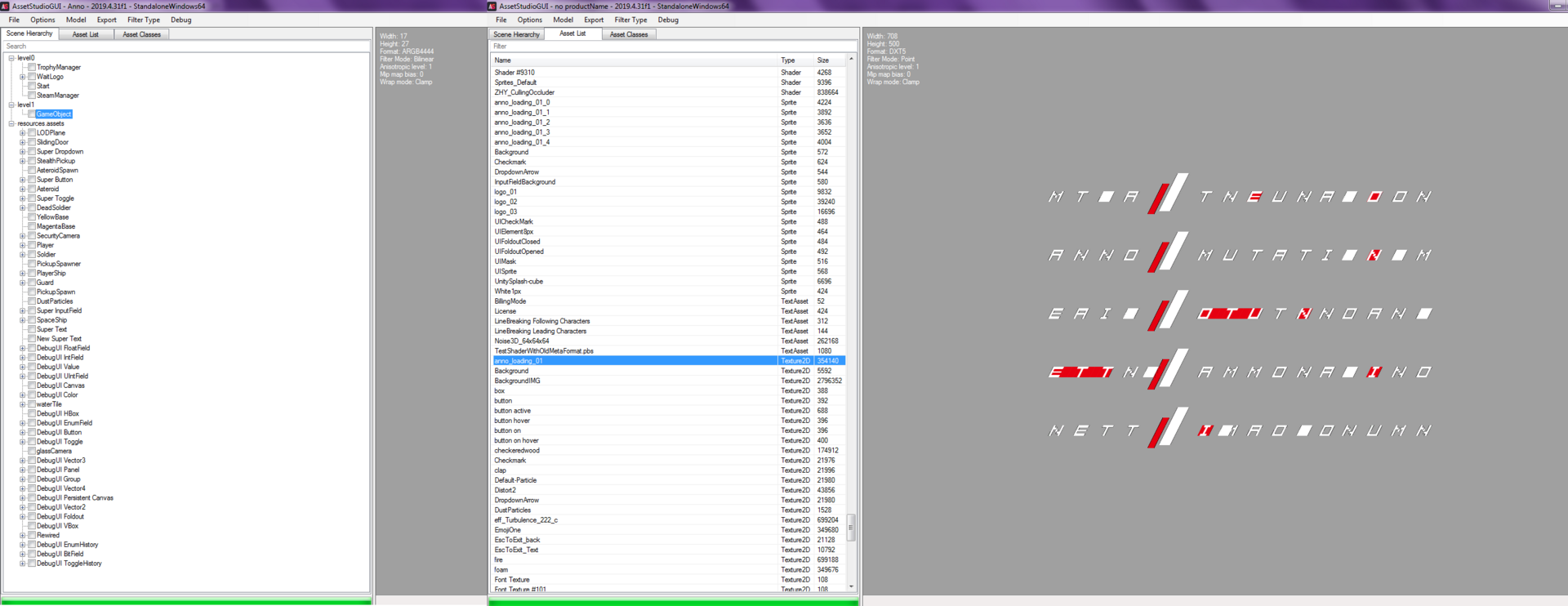Collapse the level1 tree node
This screenshot has width=1568, height=606.
[11, 105]
